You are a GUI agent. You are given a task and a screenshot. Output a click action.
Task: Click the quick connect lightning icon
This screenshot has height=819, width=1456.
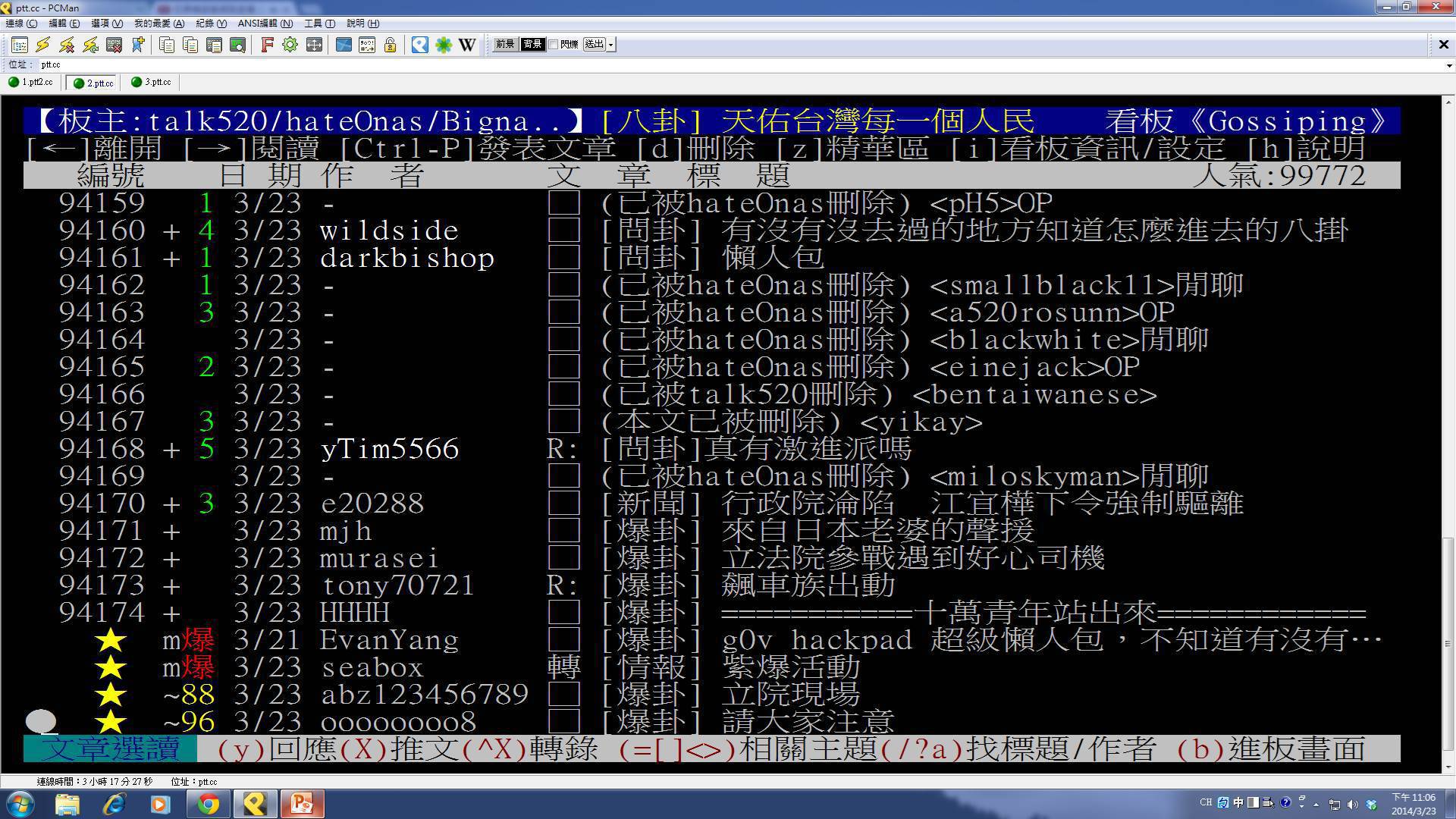42,45
